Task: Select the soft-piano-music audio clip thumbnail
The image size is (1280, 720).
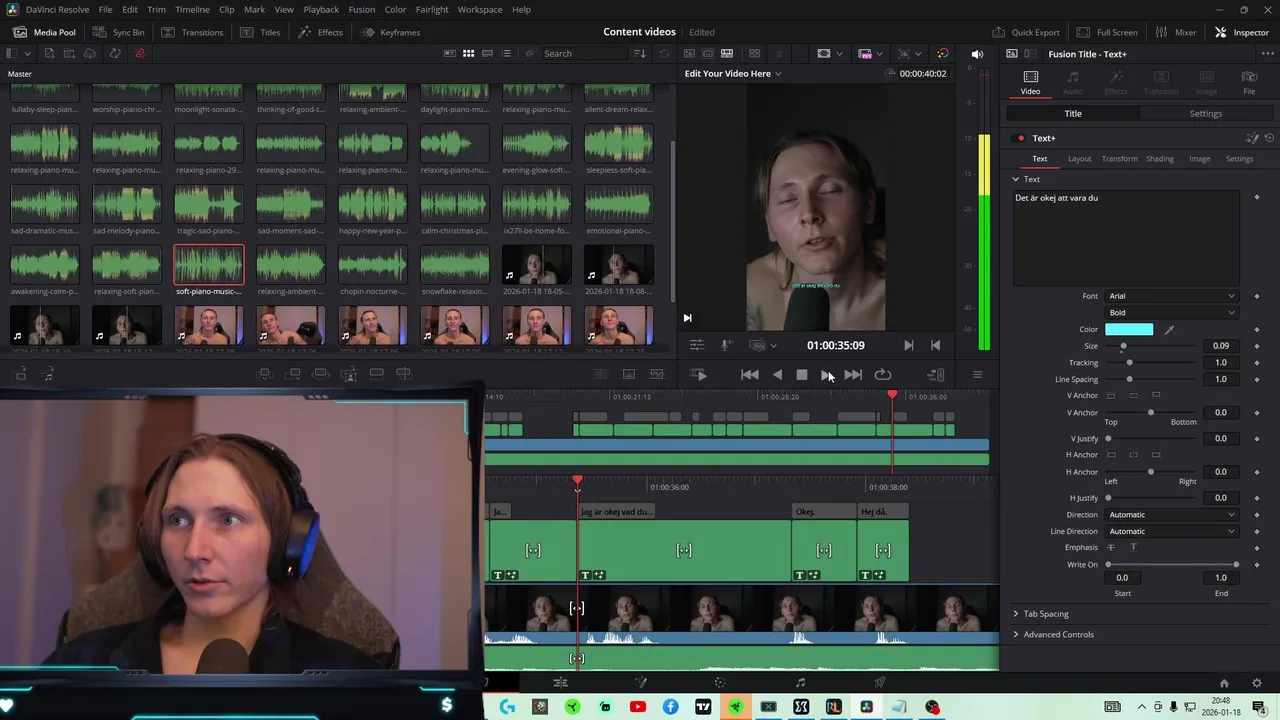Action: 208,265
